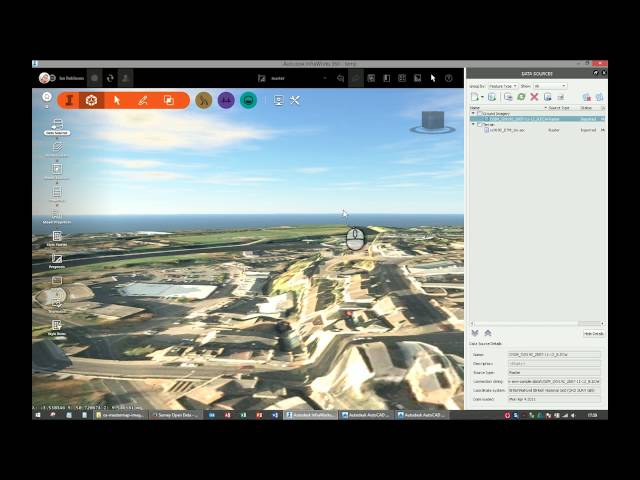Image resolution: width=640 pixels, height=480 pixels.
Task: Open the Proposals sidebar icon
Action: pyautogui.click(x=57, y=260)
